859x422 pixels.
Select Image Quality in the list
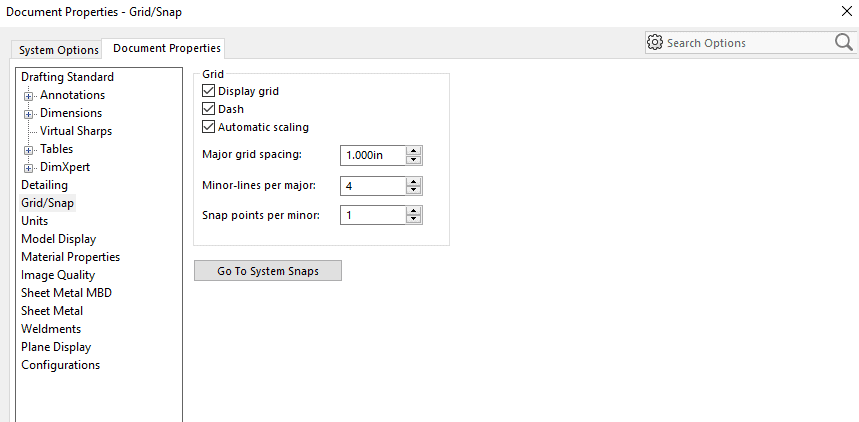(x=58, y=275)
